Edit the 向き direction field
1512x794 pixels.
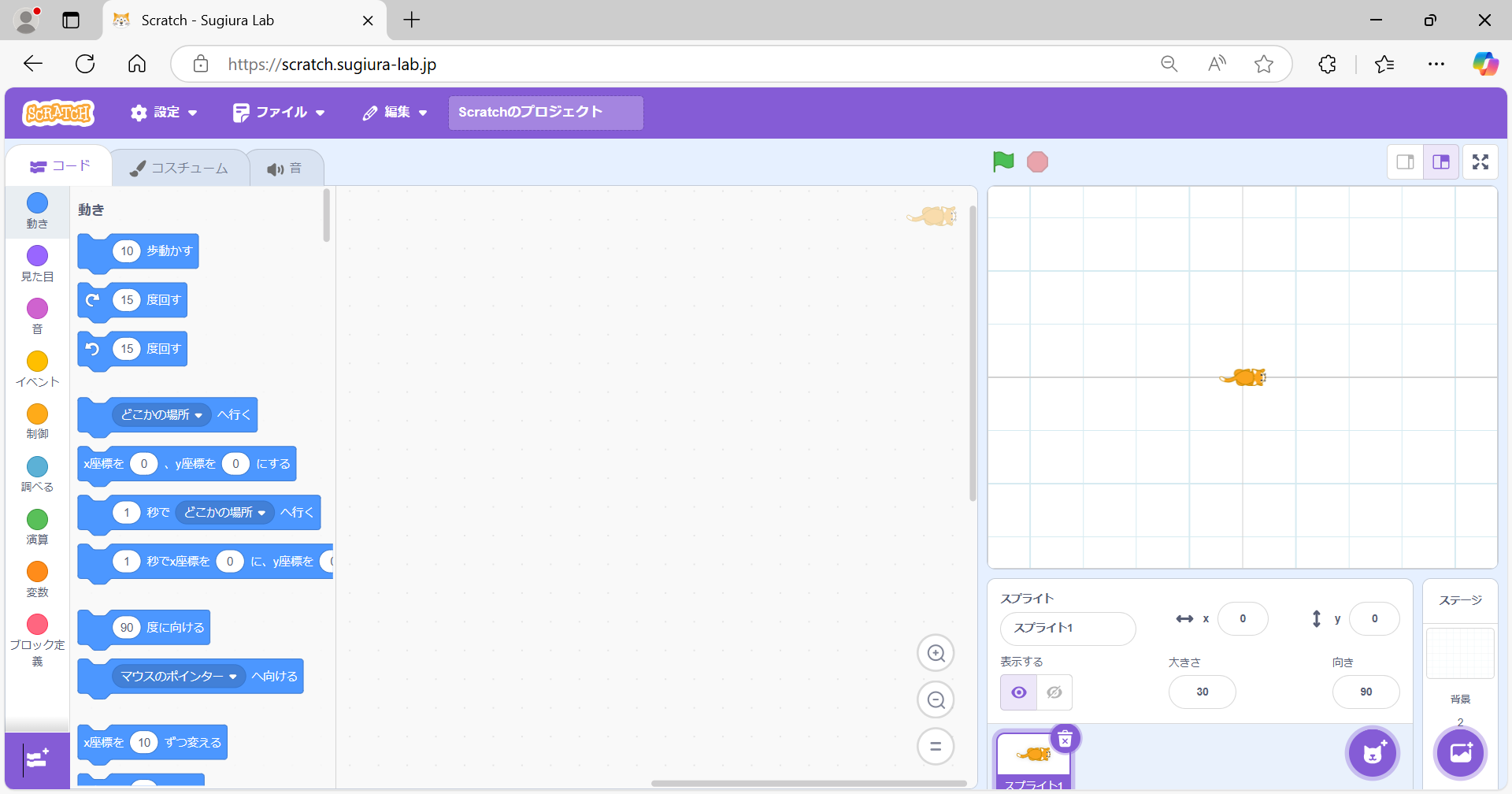[1366, 692]
